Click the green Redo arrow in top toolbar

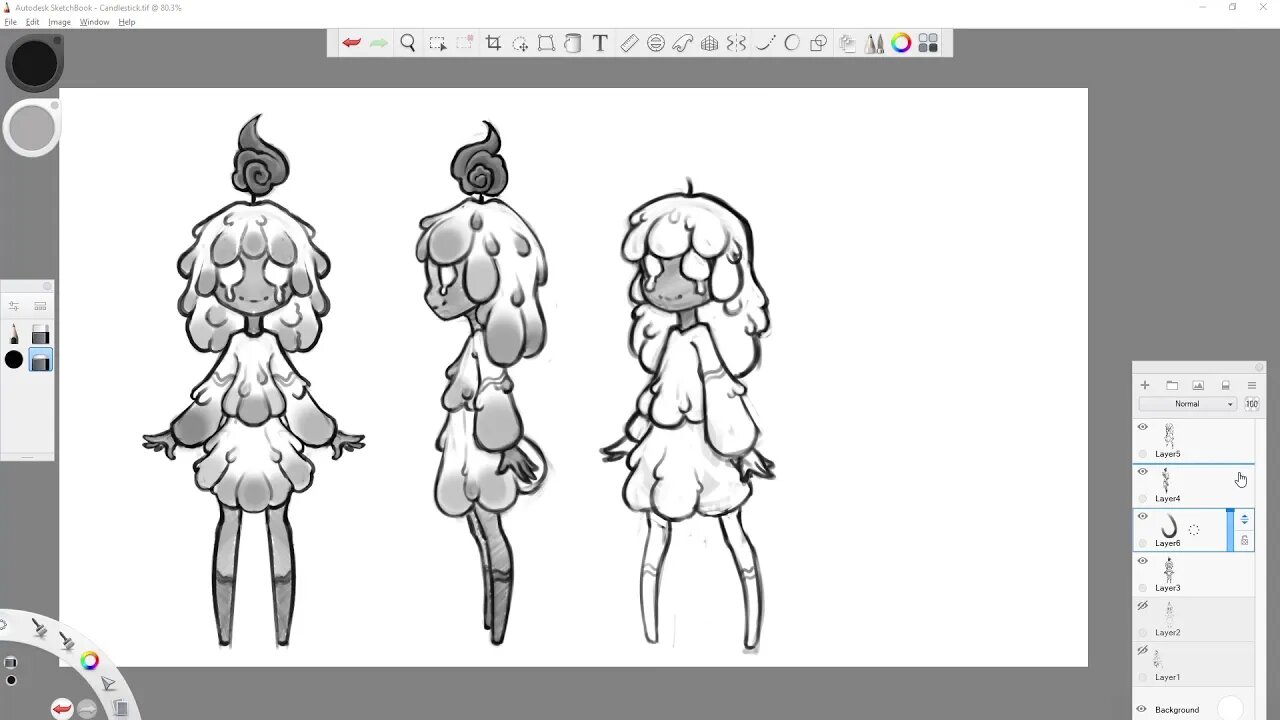tap(379, 43)
